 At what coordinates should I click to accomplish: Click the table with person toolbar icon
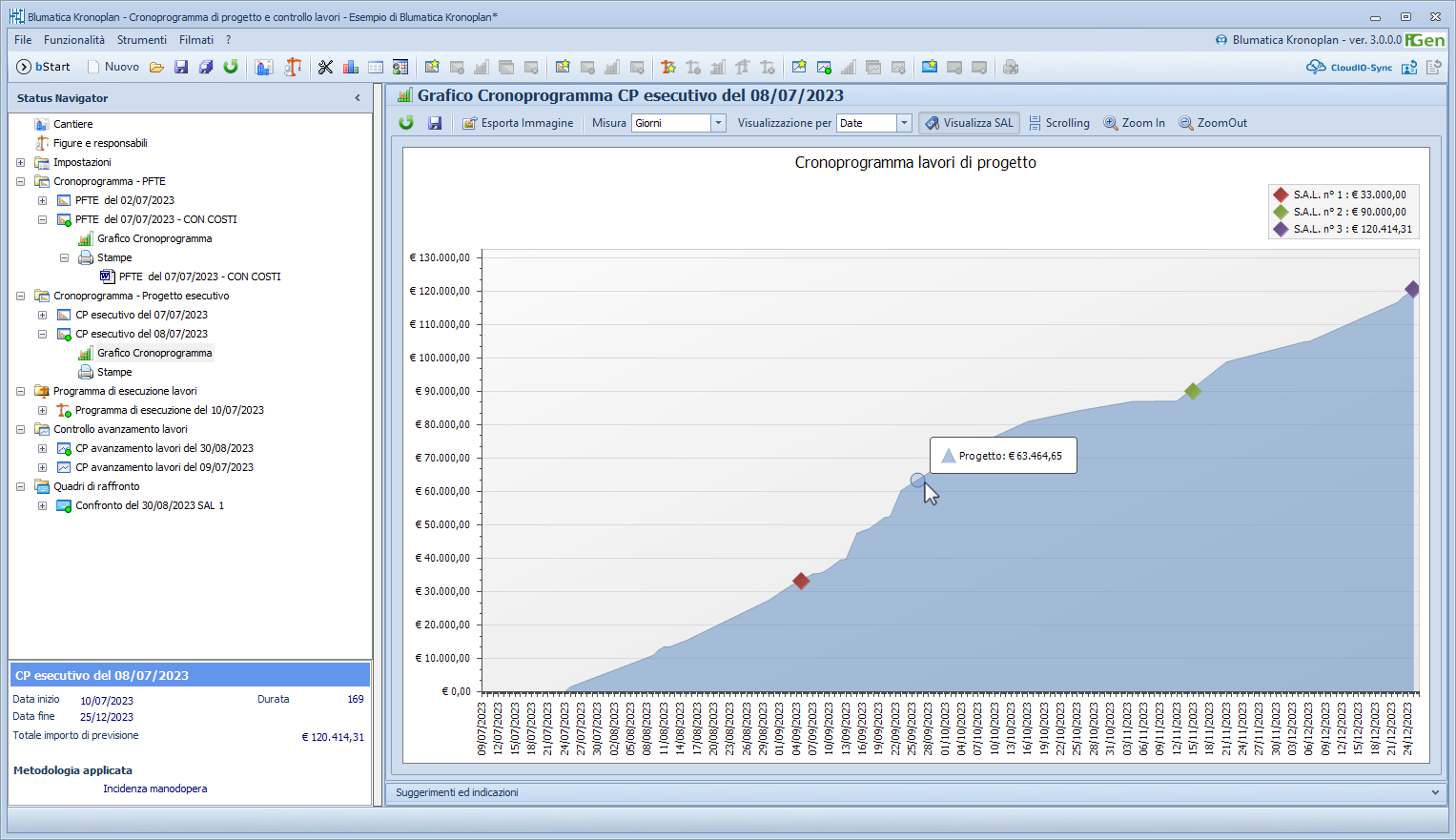click(x=400, y=67)
